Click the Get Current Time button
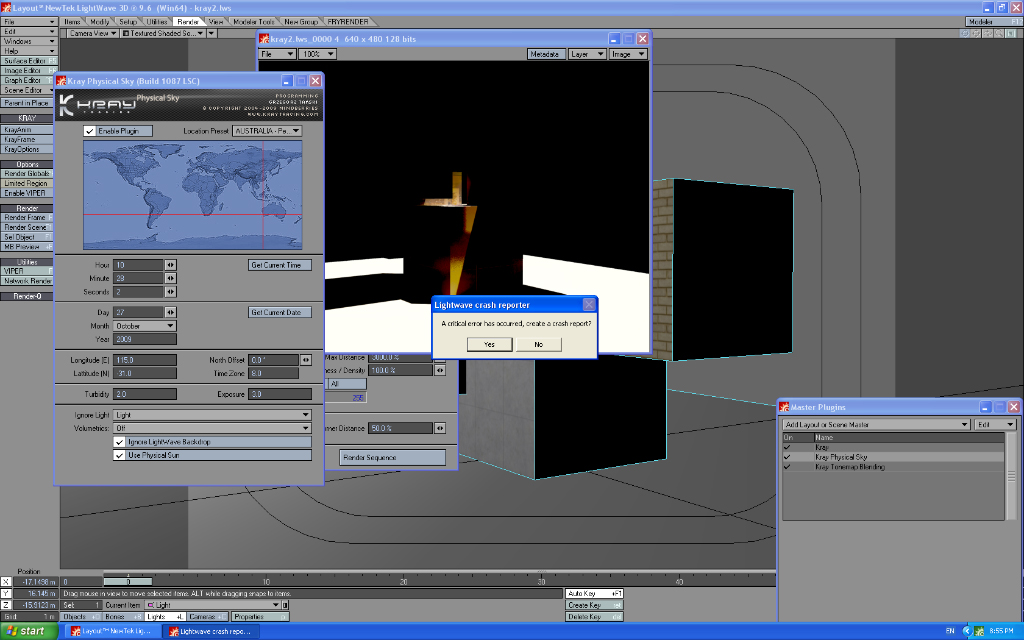 tap(280, 265)
